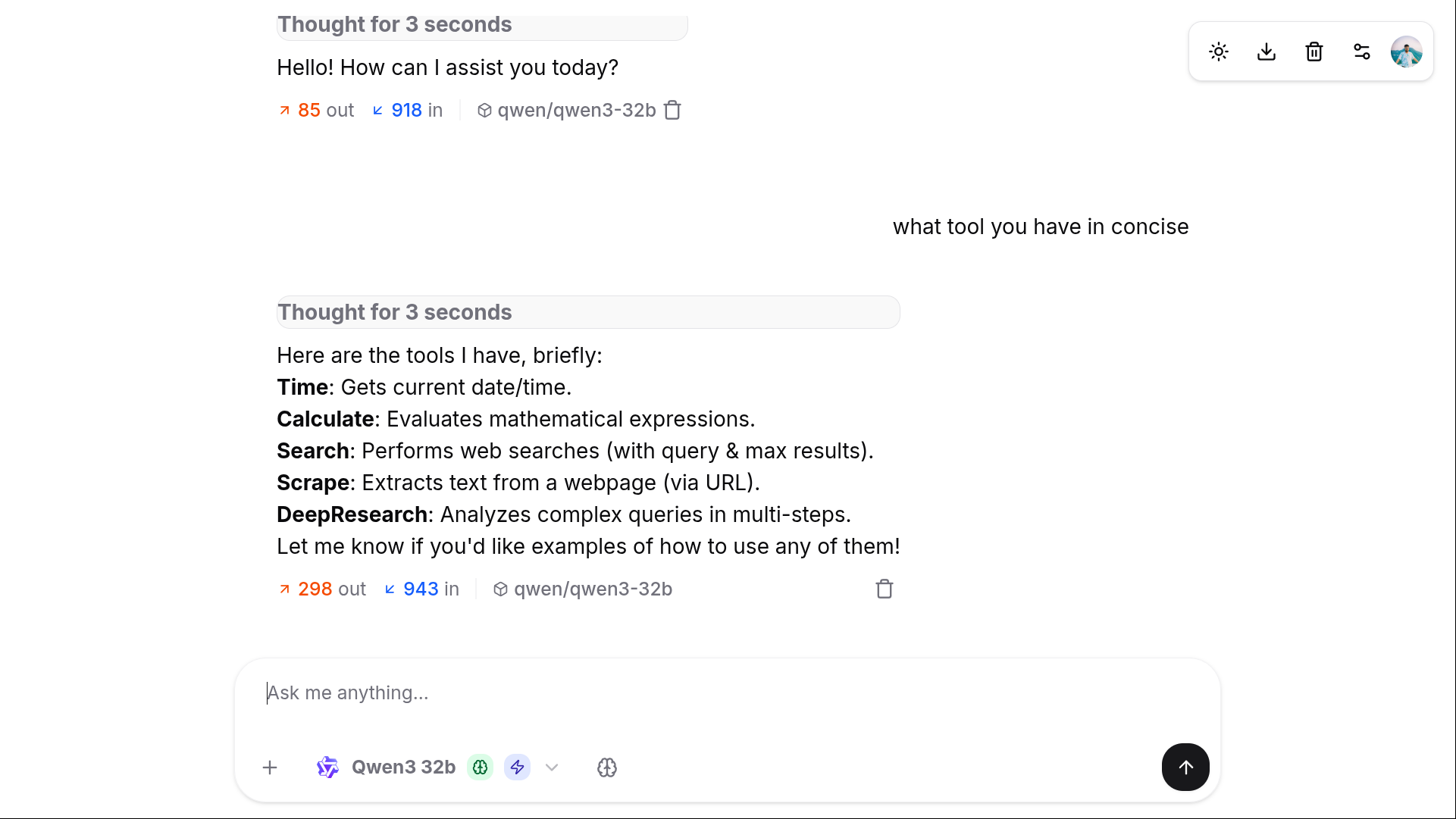Click the Qwen3 model logo in the composer

pos(327,767)
